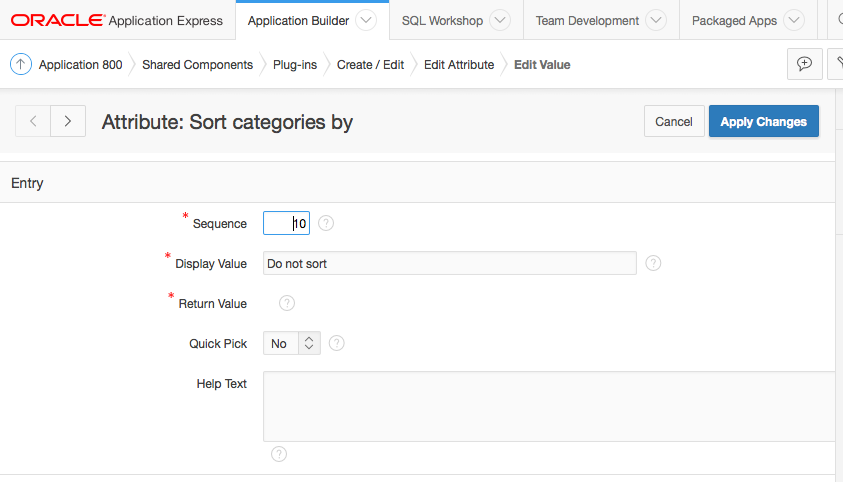Screen dimensions: 843x482
Task: Click help icon beside Return Value
Action: (x=287, y=303)
